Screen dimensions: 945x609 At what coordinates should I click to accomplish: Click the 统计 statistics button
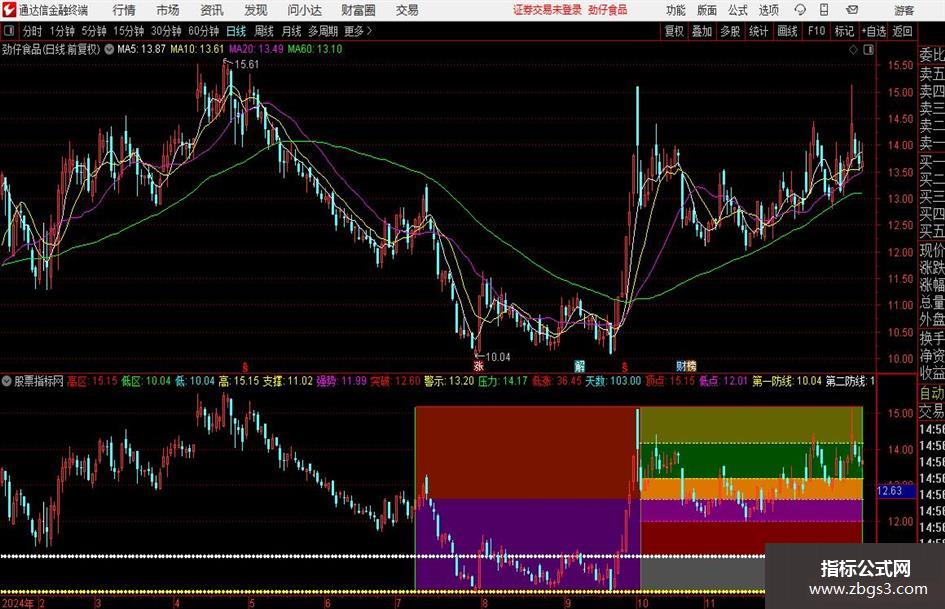[x=759, y=31]
